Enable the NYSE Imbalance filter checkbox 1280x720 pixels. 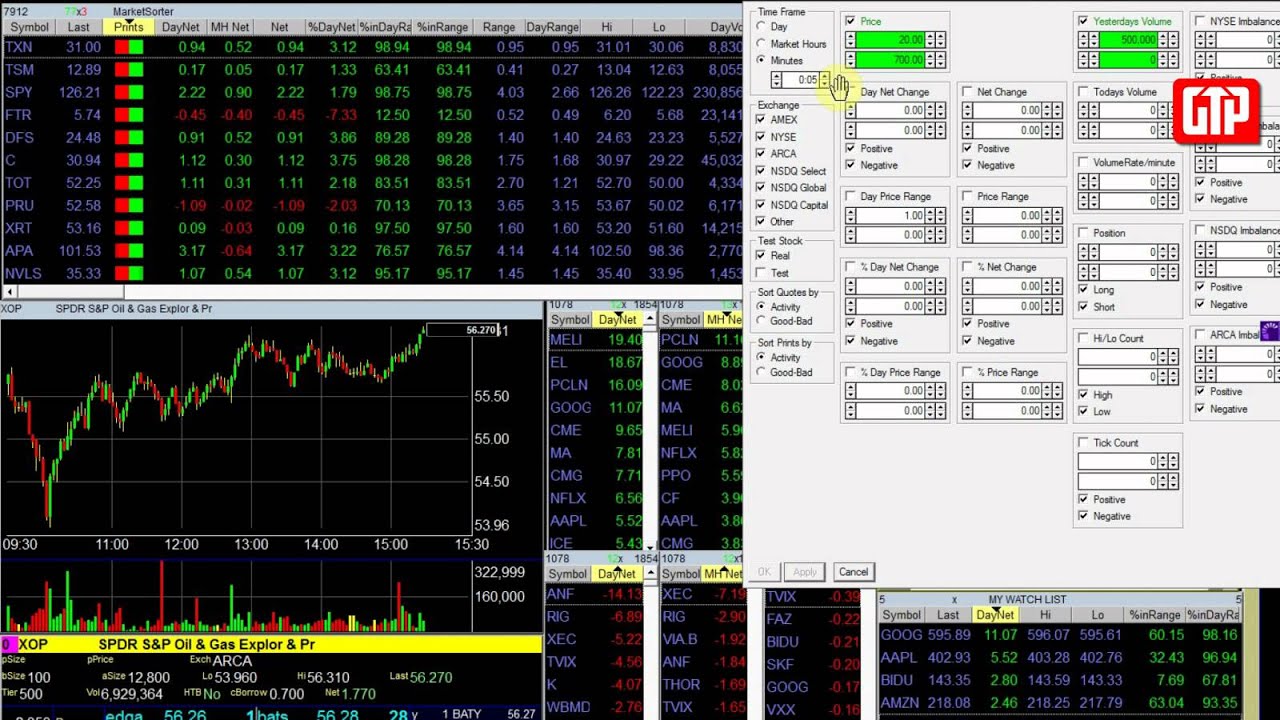coord(1199,21)
